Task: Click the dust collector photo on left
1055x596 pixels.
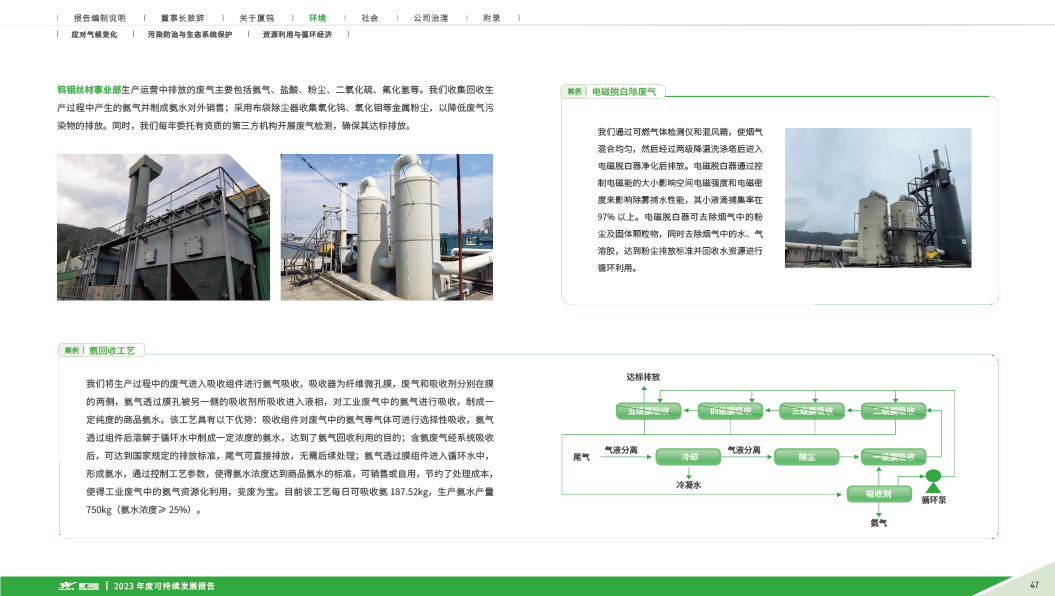Action: pos(161,226)
